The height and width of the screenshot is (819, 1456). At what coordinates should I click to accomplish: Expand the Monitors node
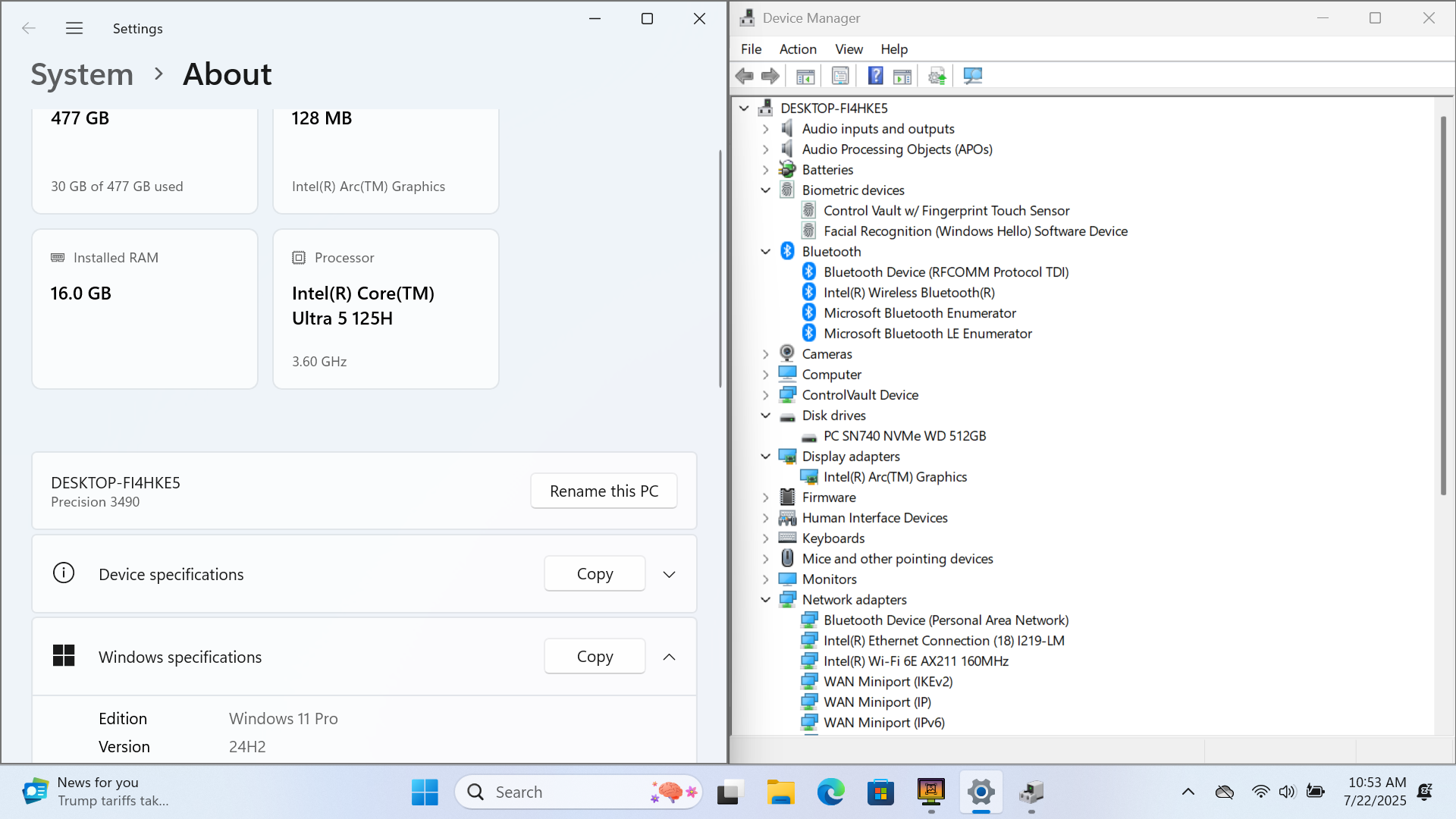pos(766,579)
